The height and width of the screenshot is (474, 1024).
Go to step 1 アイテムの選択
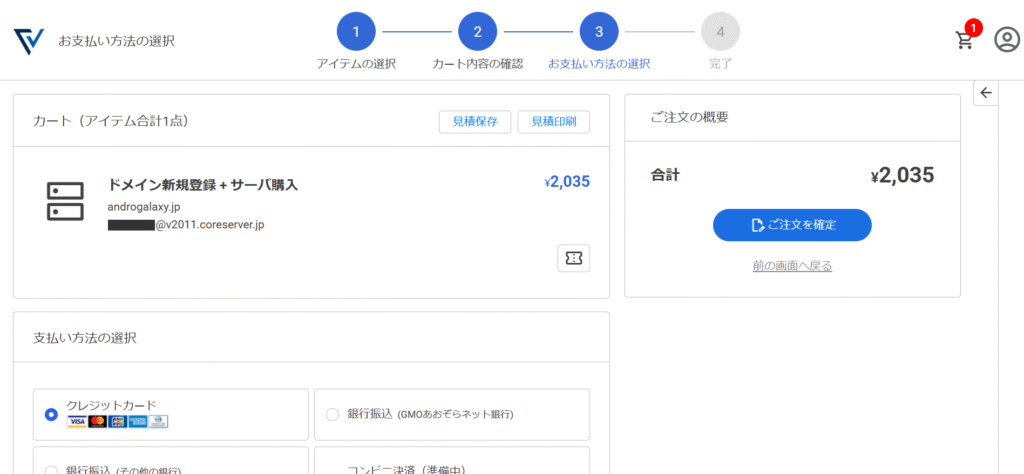(x=356, y=32)
